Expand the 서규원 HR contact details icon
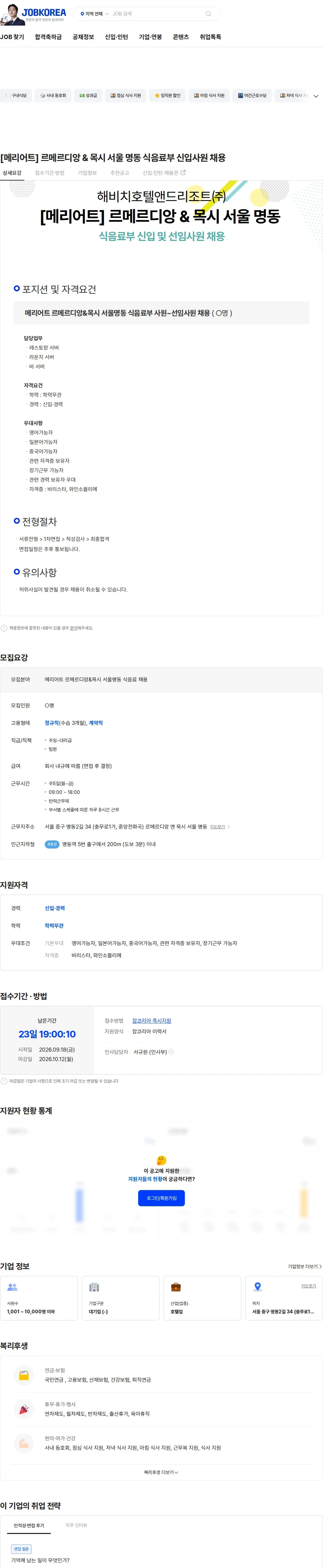Image resolution: width=323 pixels, height=1568 pixels. pos(171,1052)
